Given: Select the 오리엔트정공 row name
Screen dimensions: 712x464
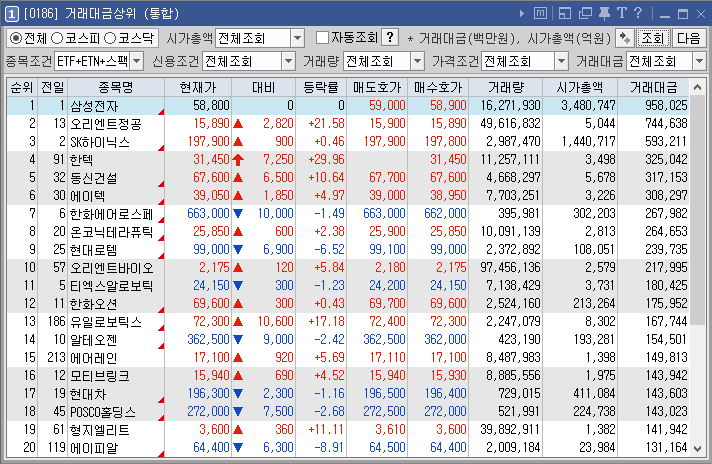Looking at the screenshot, I should click(x=106, y=123).
